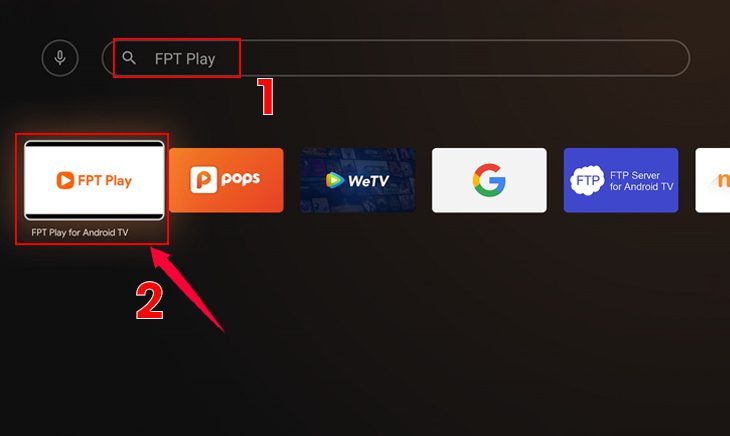Open the FTP Server for Android TV tile
730x436 pixels.
tap(621, 180)
